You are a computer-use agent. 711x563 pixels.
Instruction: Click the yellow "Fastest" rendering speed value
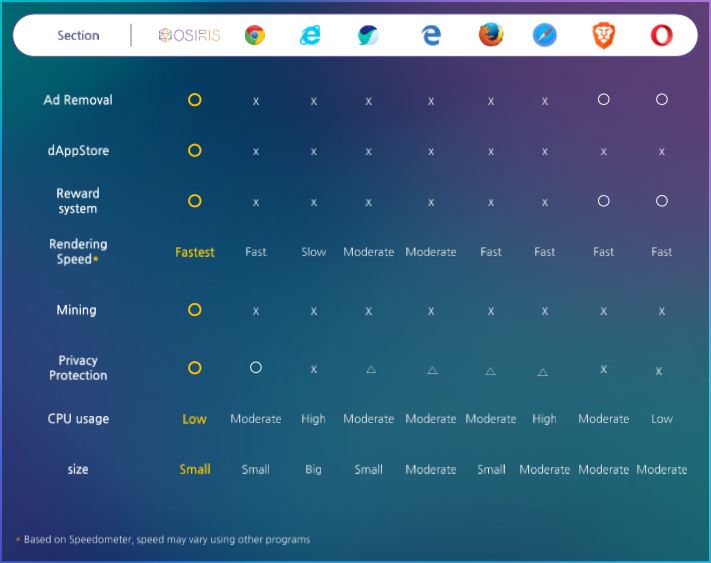pyautogui.click(x=195, y=252)
